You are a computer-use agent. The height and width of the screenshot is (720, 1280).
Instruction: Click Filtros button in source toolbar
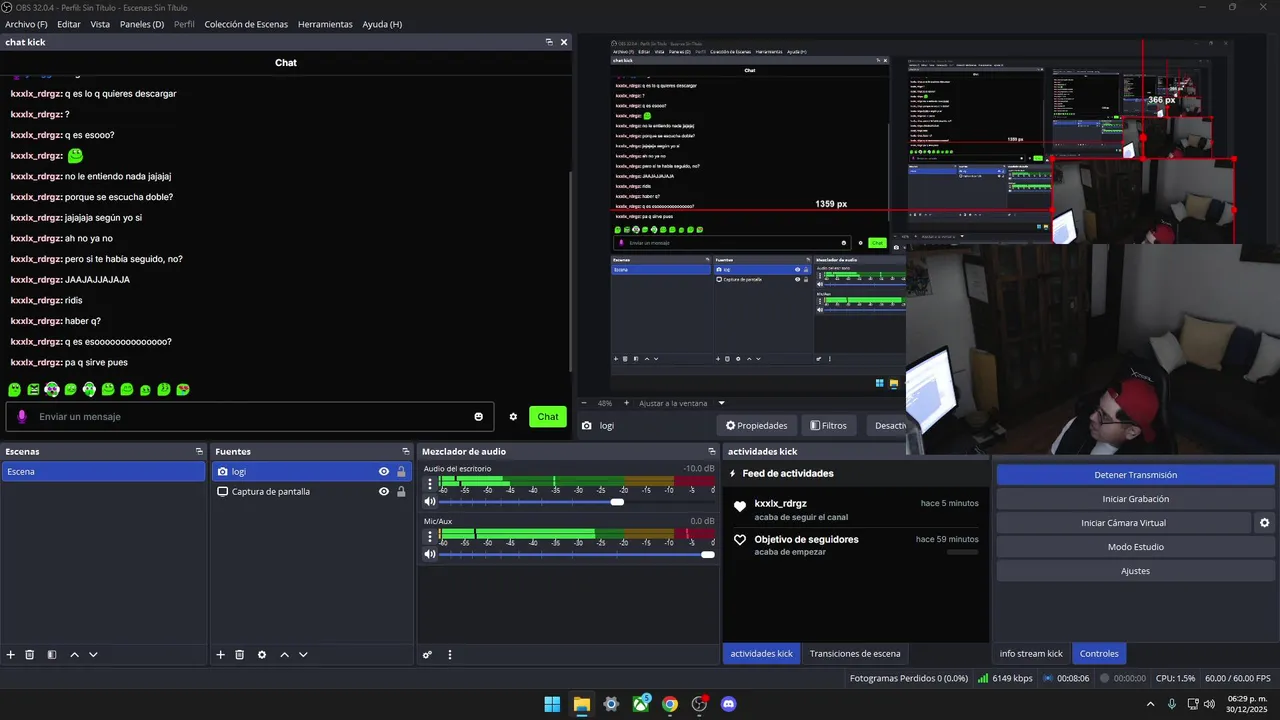pos(828,425)
